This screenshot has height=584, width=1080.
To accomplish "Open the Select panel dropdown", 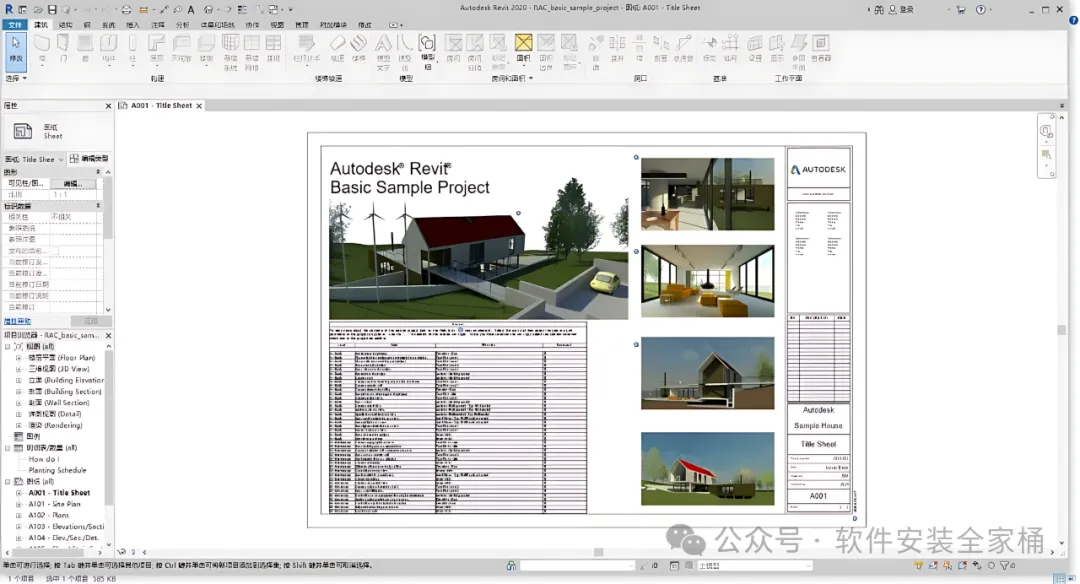I will click(x=16, y=79).
